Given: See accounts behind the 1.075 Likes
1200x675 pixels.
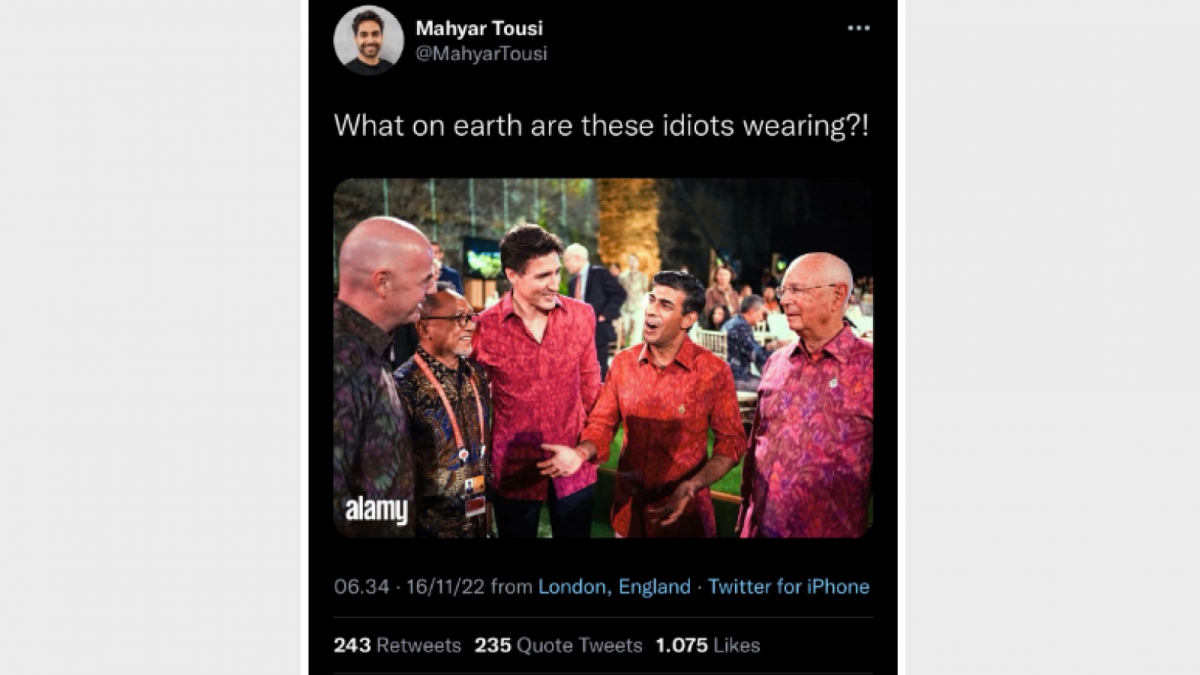Looking at the screenshot, I should coord(707,646).
